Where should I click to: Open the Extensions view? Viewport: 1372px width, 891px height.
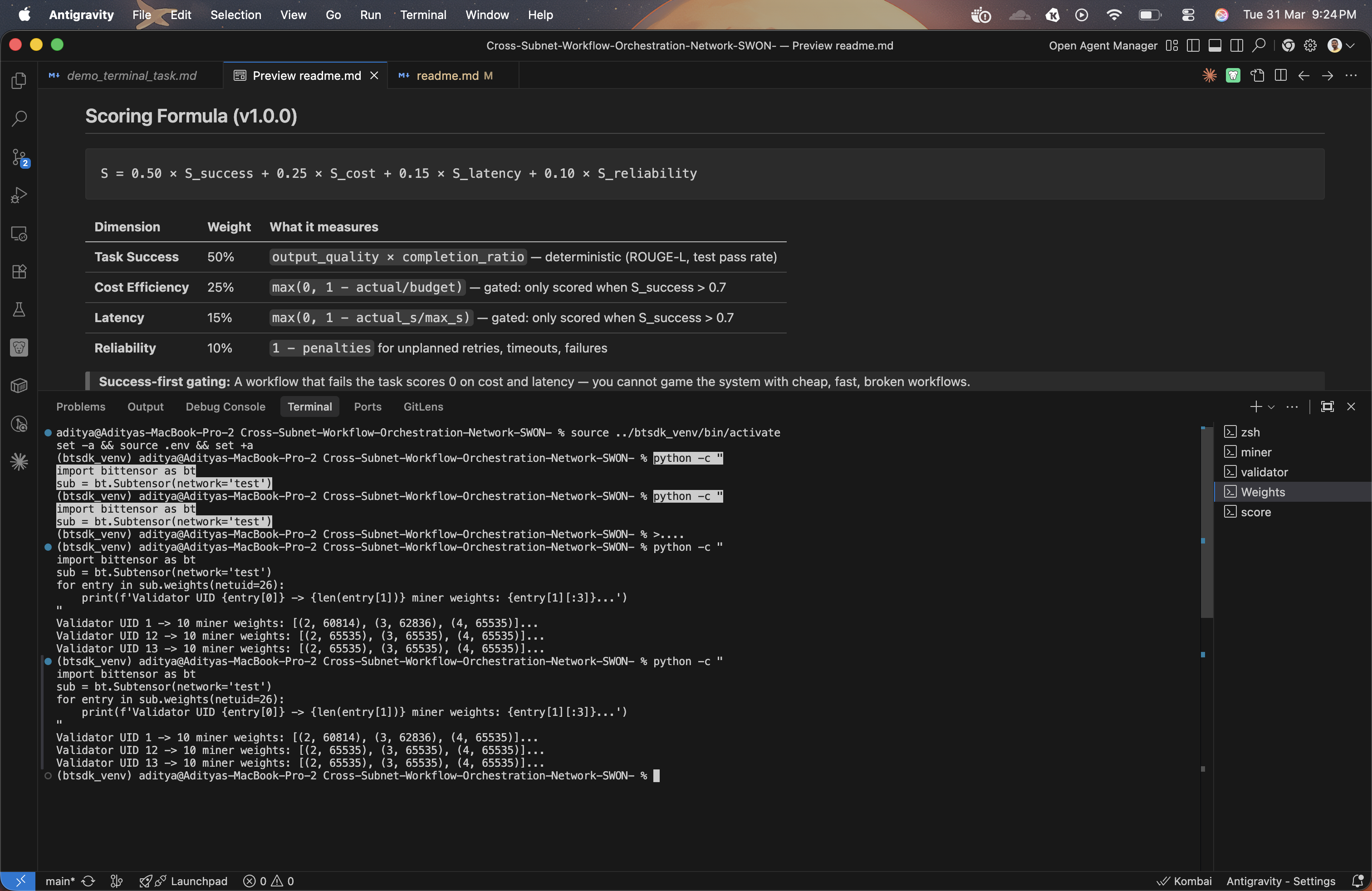(x=19, y=271)
